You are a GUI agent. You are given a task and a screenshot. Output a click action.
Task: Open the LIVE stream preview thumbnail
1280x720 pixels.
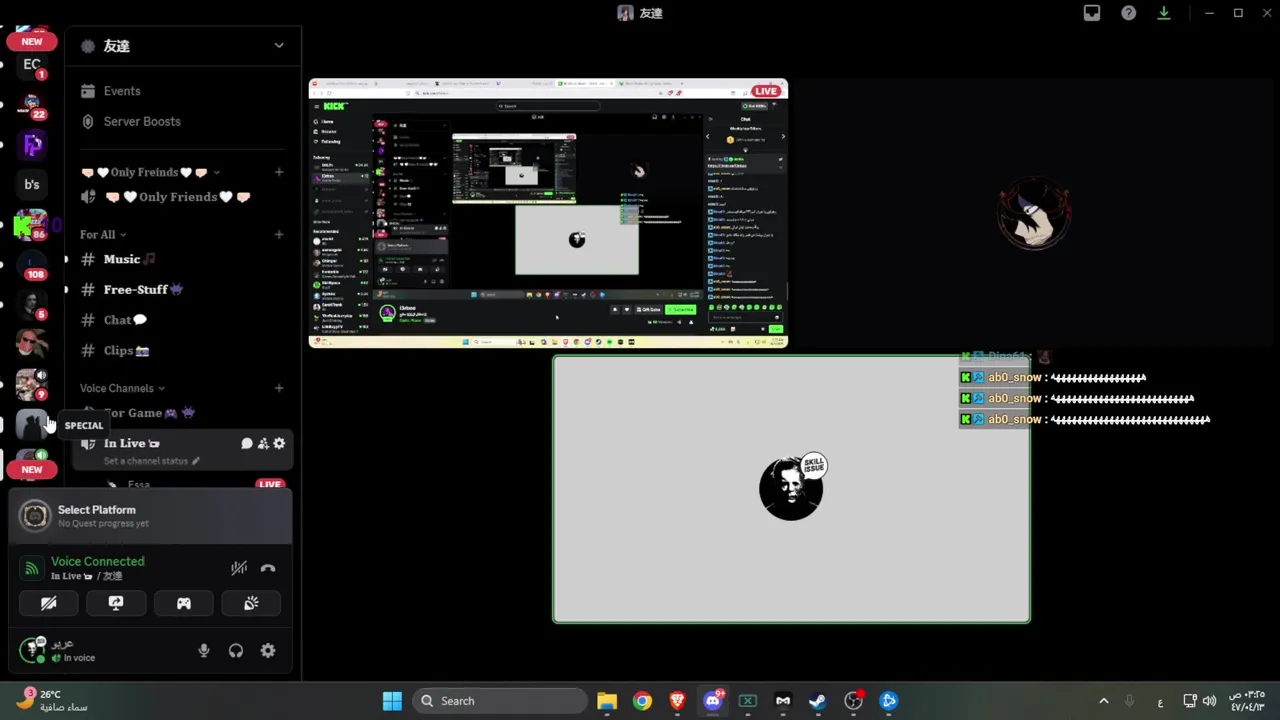(x=548, y=213)
